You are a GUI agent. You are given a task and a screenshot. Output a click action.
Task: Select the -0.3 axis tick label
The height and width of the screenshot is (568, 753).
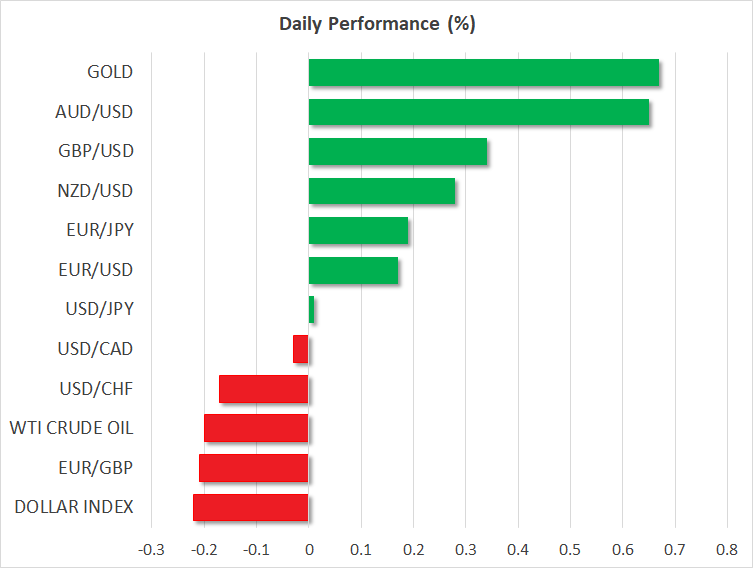pyautogui.click(x=152, y=549)
